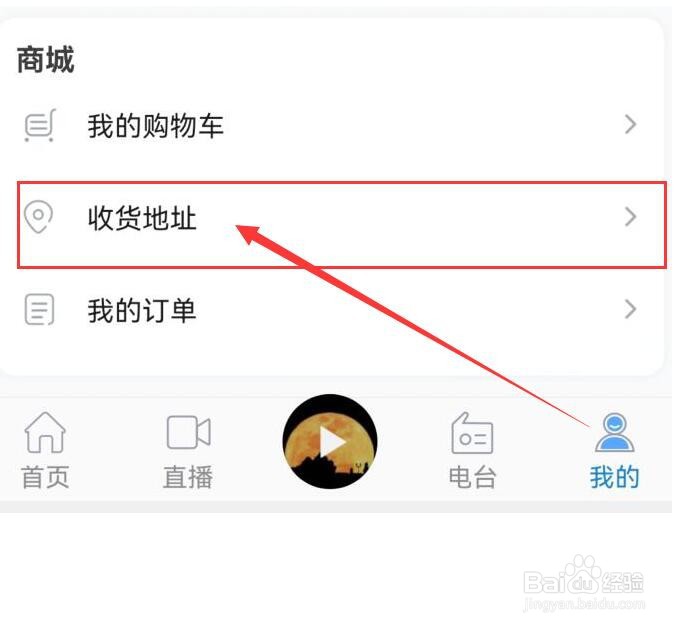Tap the video camera 直播 icon

[x=189, y=432]
